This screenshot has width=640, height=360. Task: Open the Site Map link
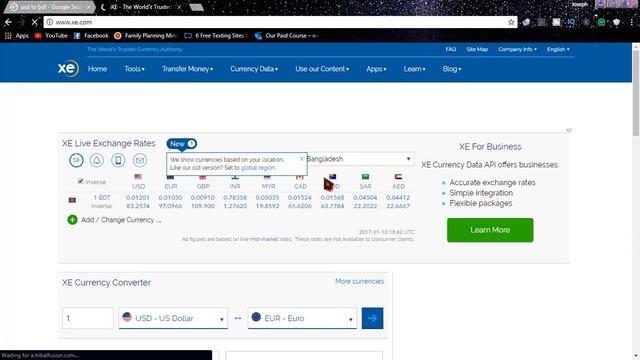point(477,49)
